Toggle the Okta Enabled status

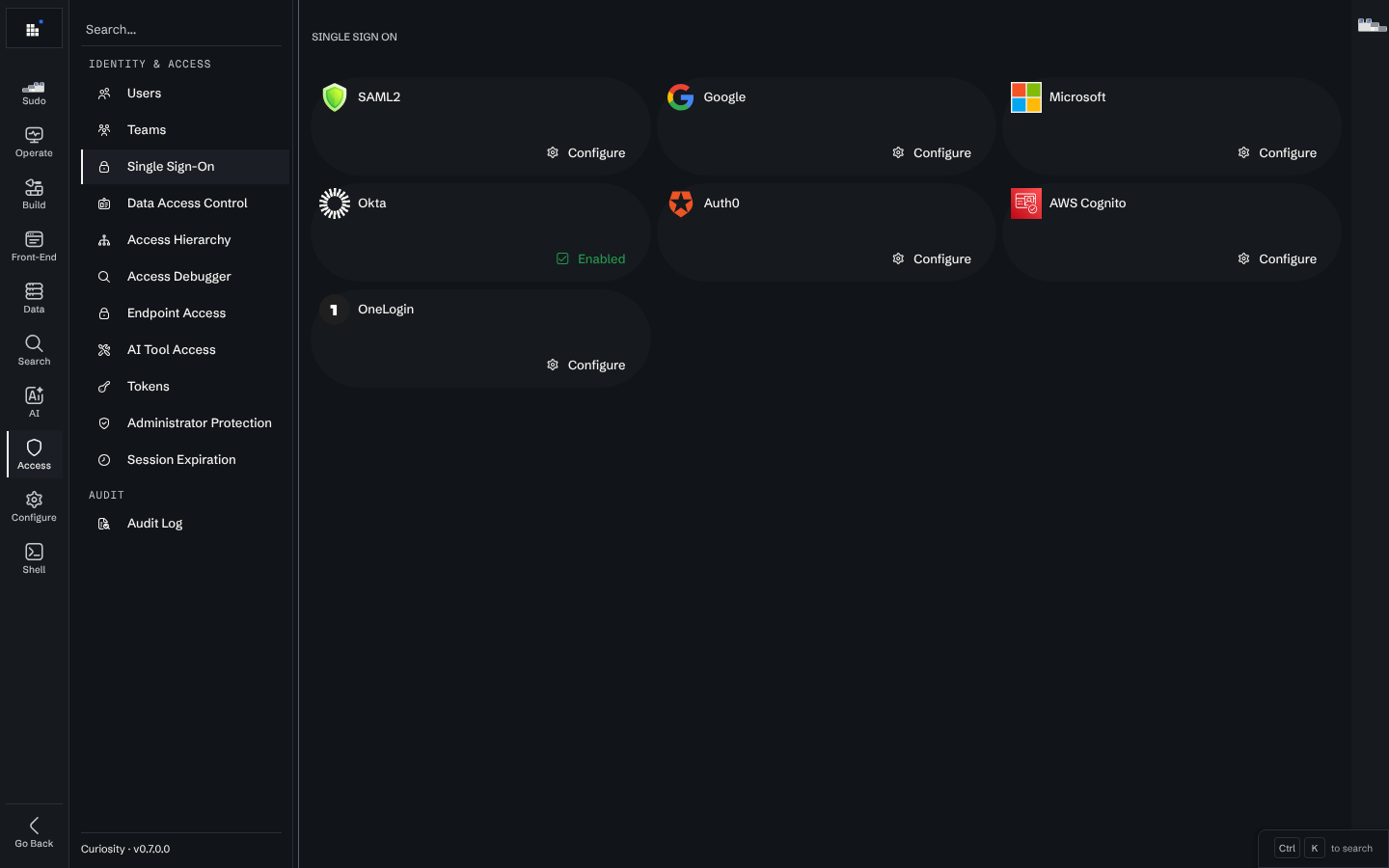590,258
